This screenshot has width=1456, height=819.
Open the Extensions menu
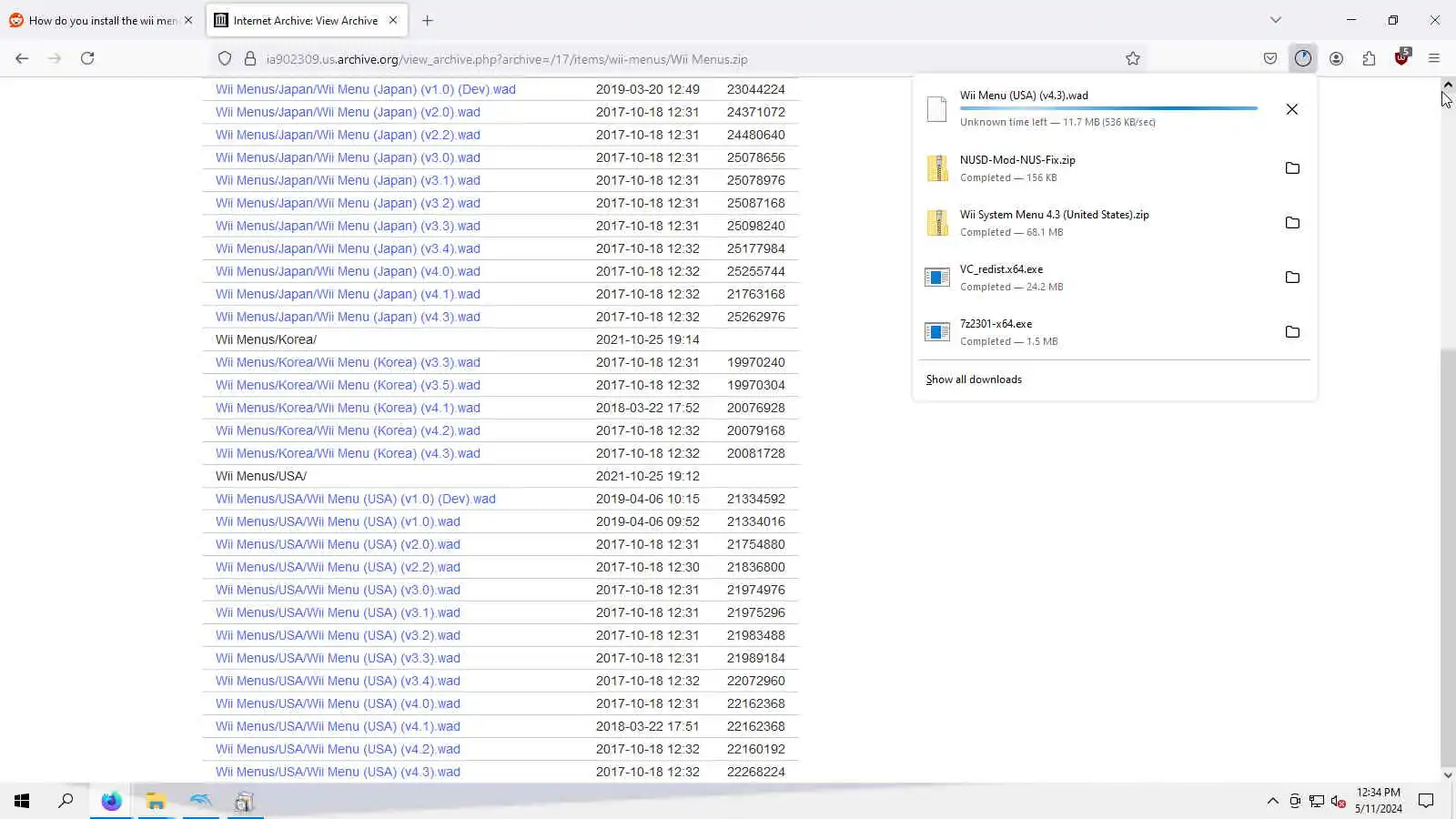click(1369, 58)
